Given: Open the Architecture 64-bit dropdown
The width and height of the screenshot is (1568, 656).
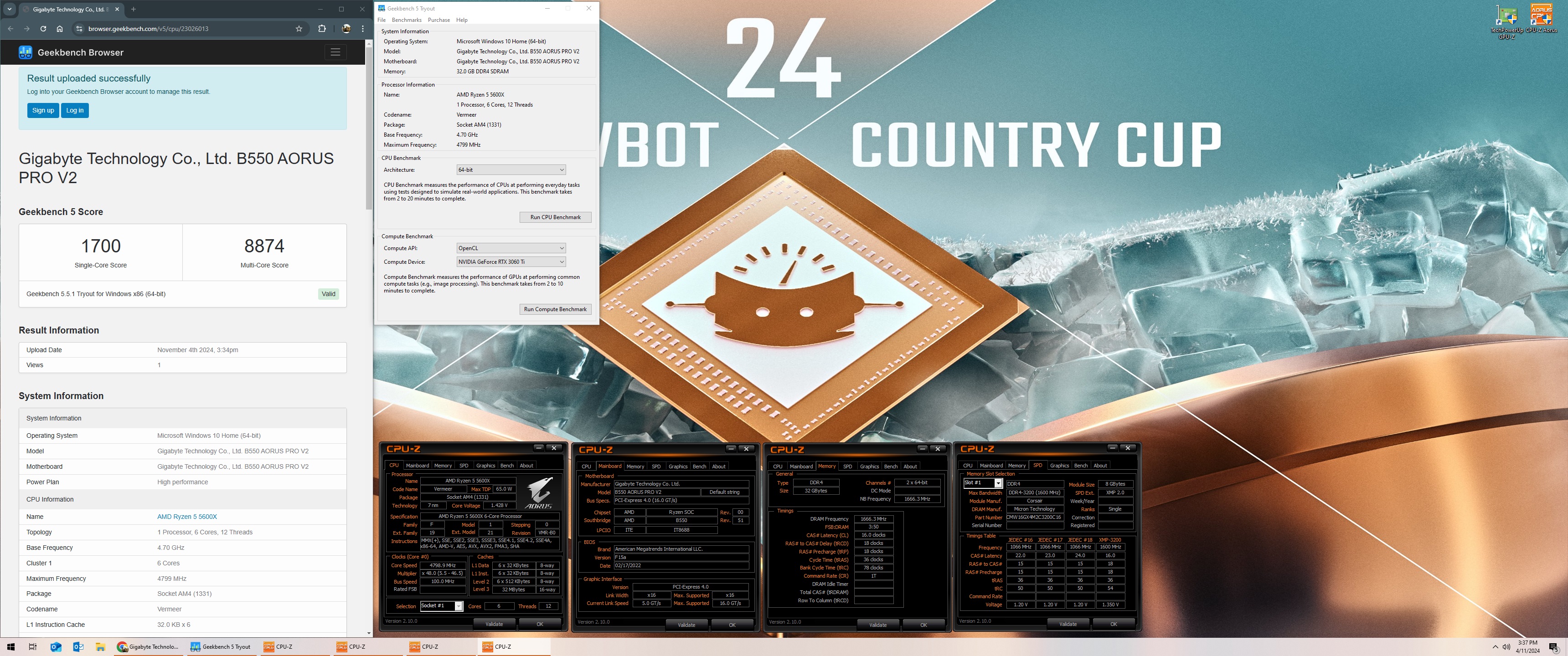Looking at the screenshot, I should pos(511,170).
